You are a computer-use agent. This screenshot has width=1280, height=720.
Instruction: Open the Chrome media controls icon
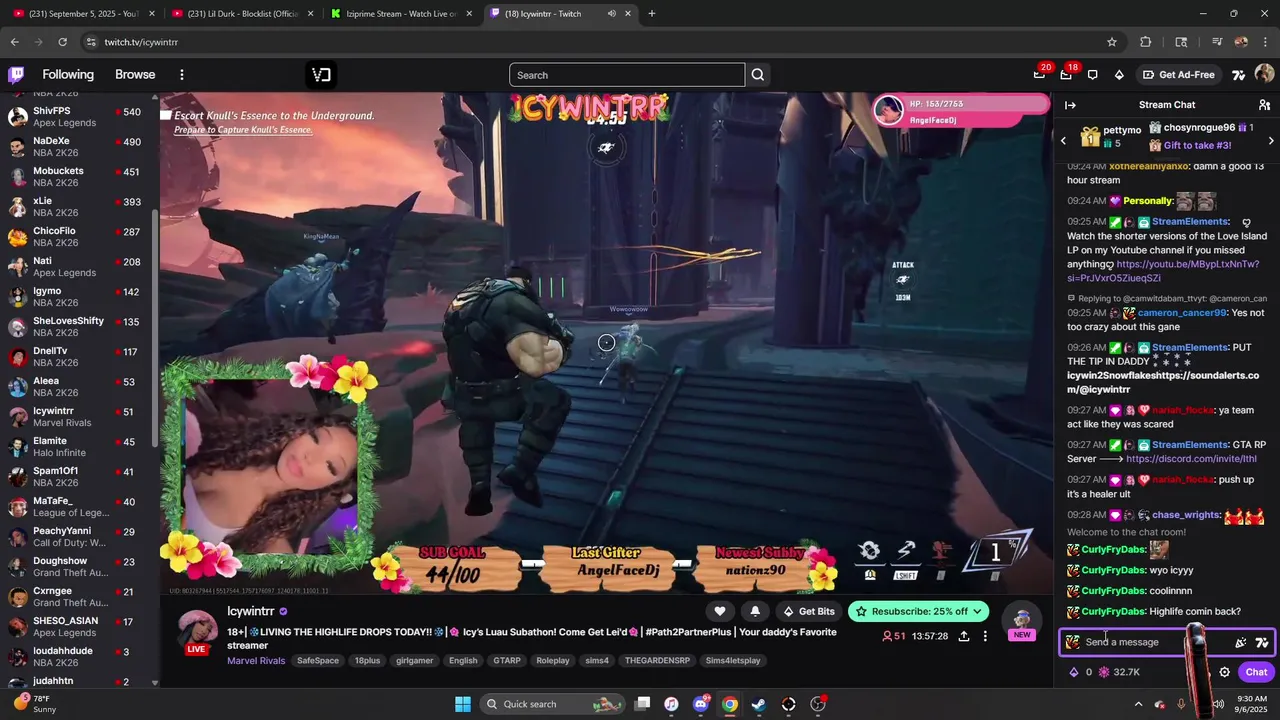click(x=1217, y=42)
